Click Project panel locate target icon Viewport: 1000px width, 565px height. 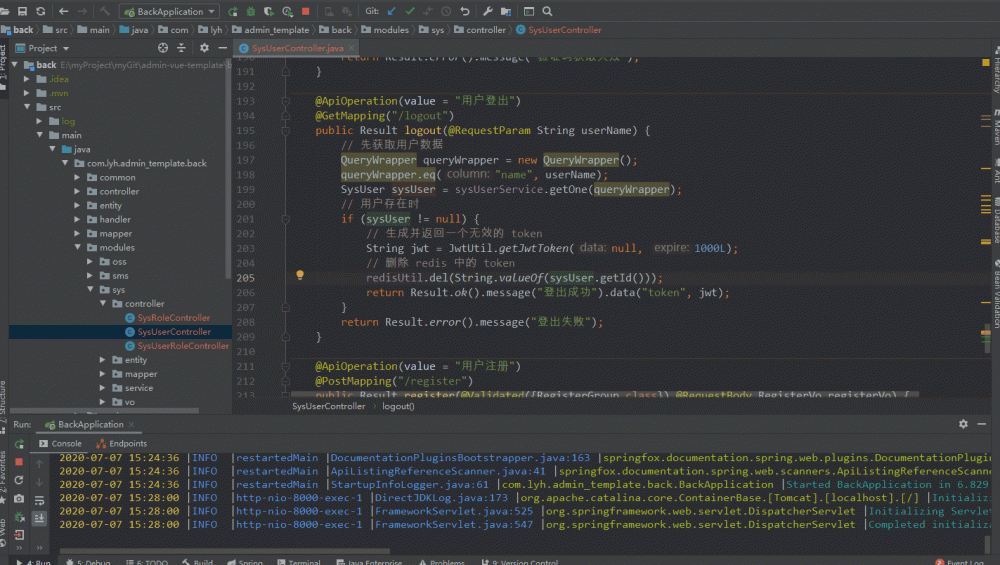coord(163,48)
